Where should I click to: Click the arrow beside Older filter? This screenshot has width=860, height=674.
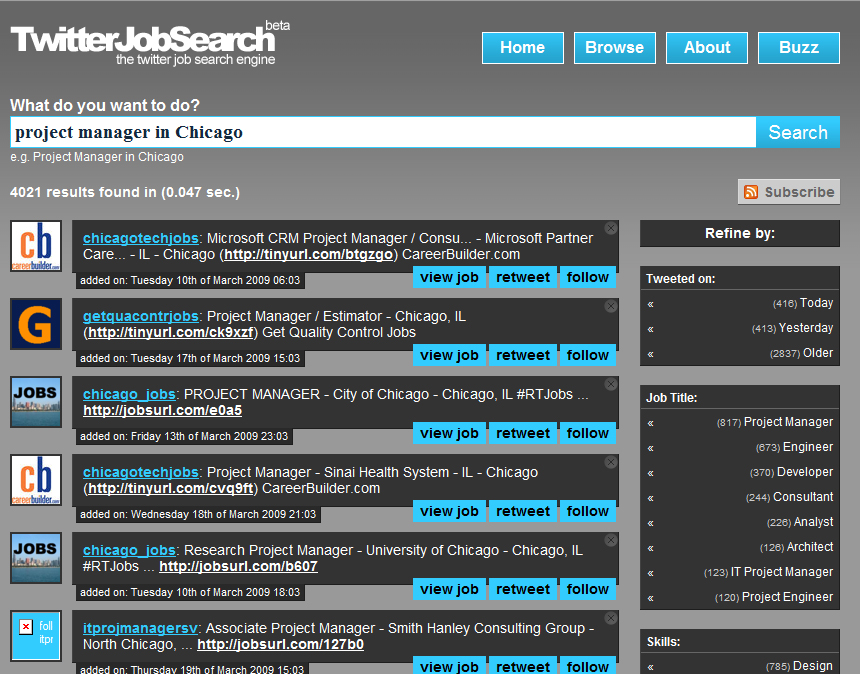click(650, 354)
